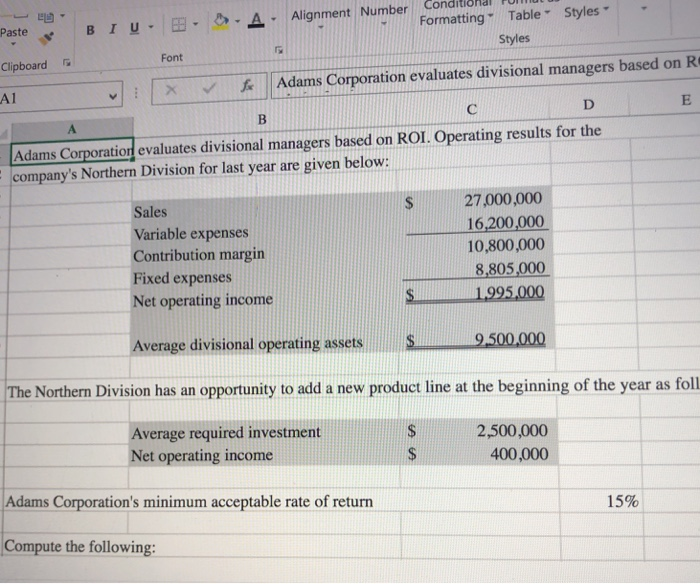Apply the Font Color

pos(256,20)
